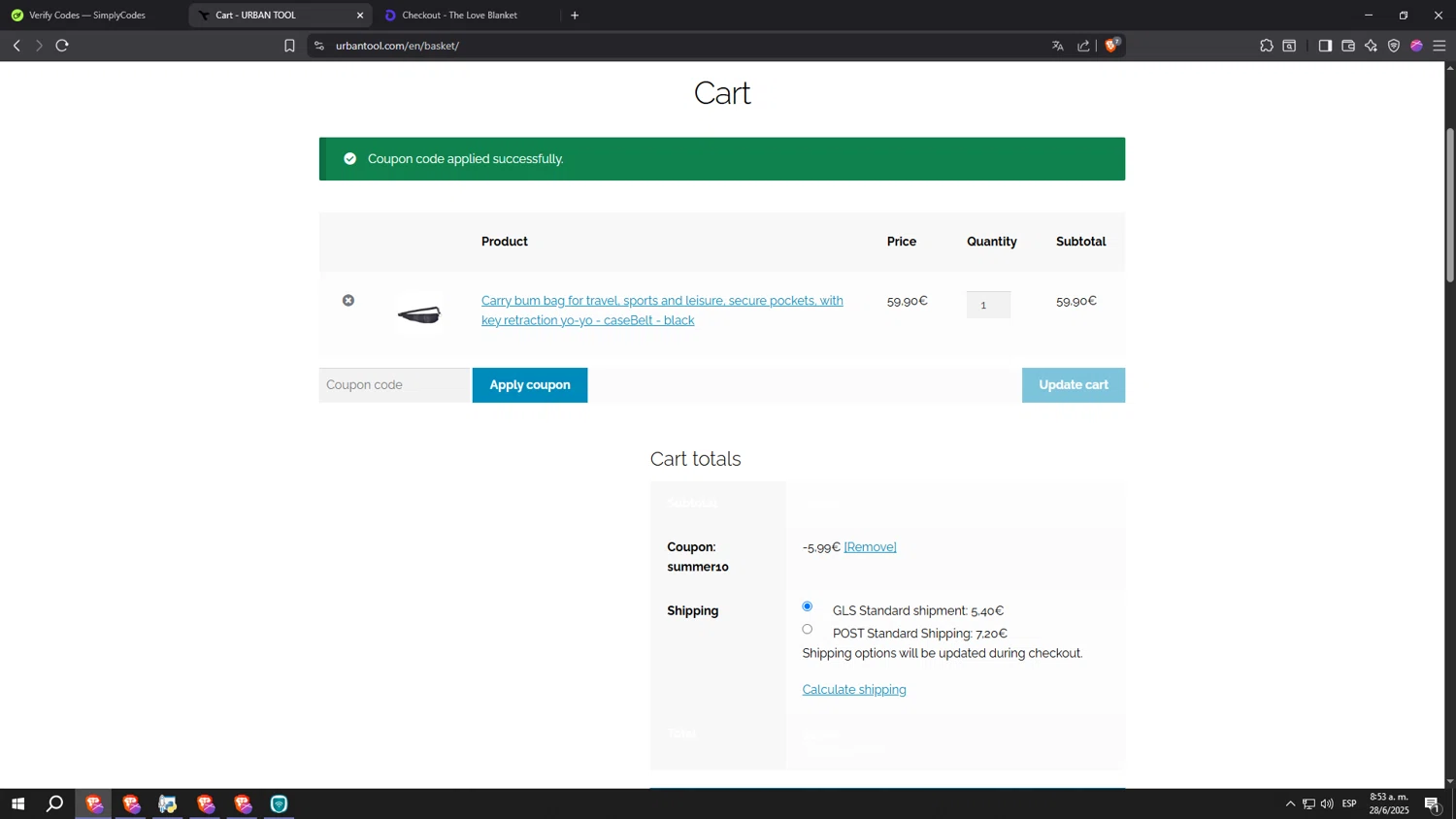Click the Subtotal column header
The image size is (1456, 819).
click(x=1081, y=242)
